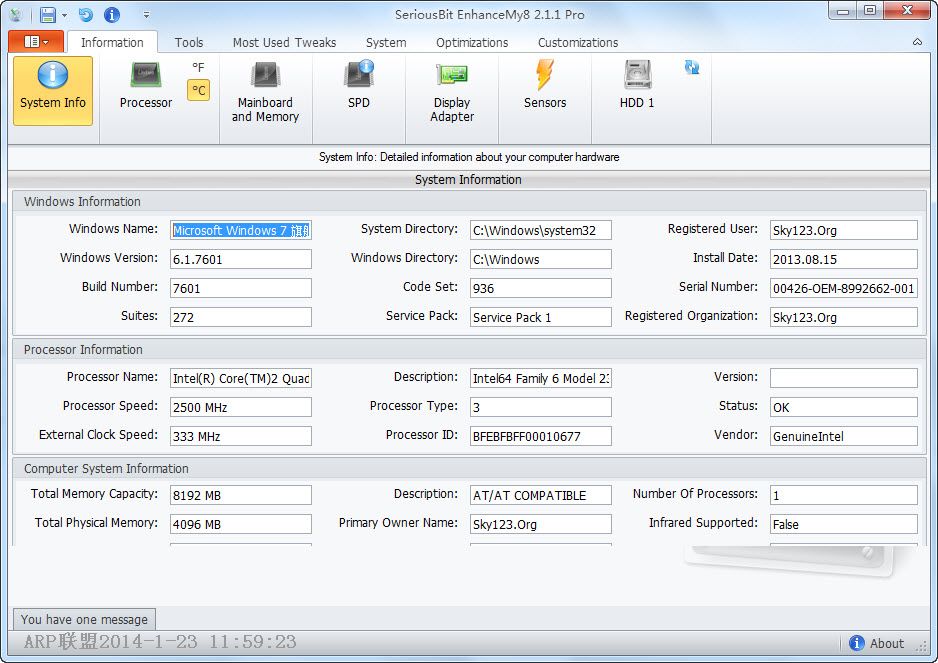Switch to the Tools tab
This screenshot has width=938, height=663.
[x=189, y=42]
